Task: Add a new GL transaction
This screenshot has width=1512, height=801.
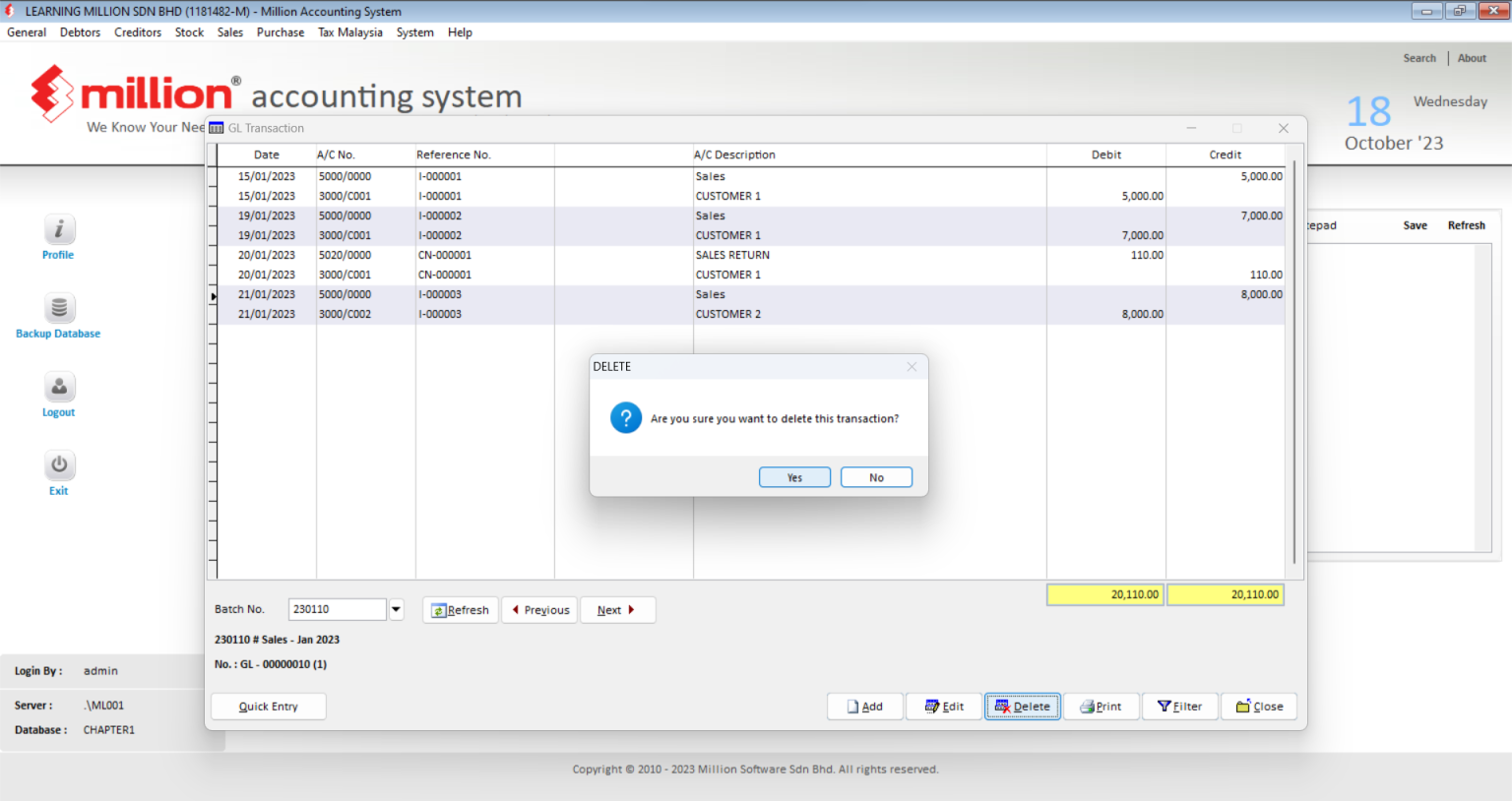Action: (x=864, y=706)
